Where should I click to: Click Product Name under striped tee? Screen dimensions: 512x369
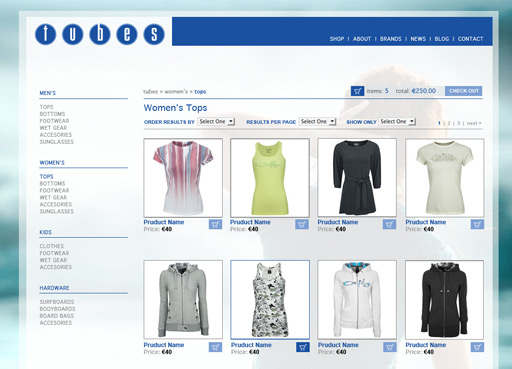coord(164,222)
